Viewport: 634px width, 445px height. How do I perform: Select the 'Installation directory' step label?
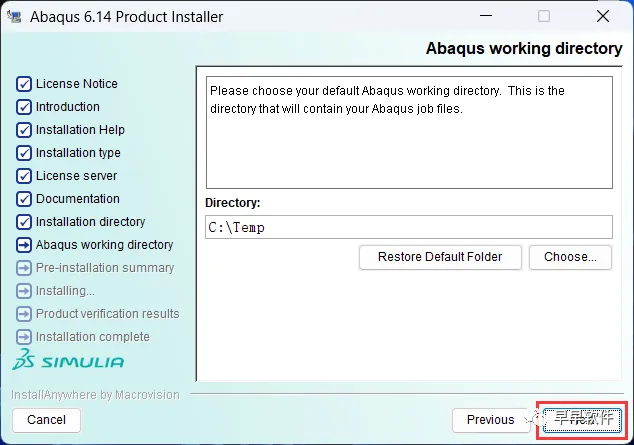(90, 222)
